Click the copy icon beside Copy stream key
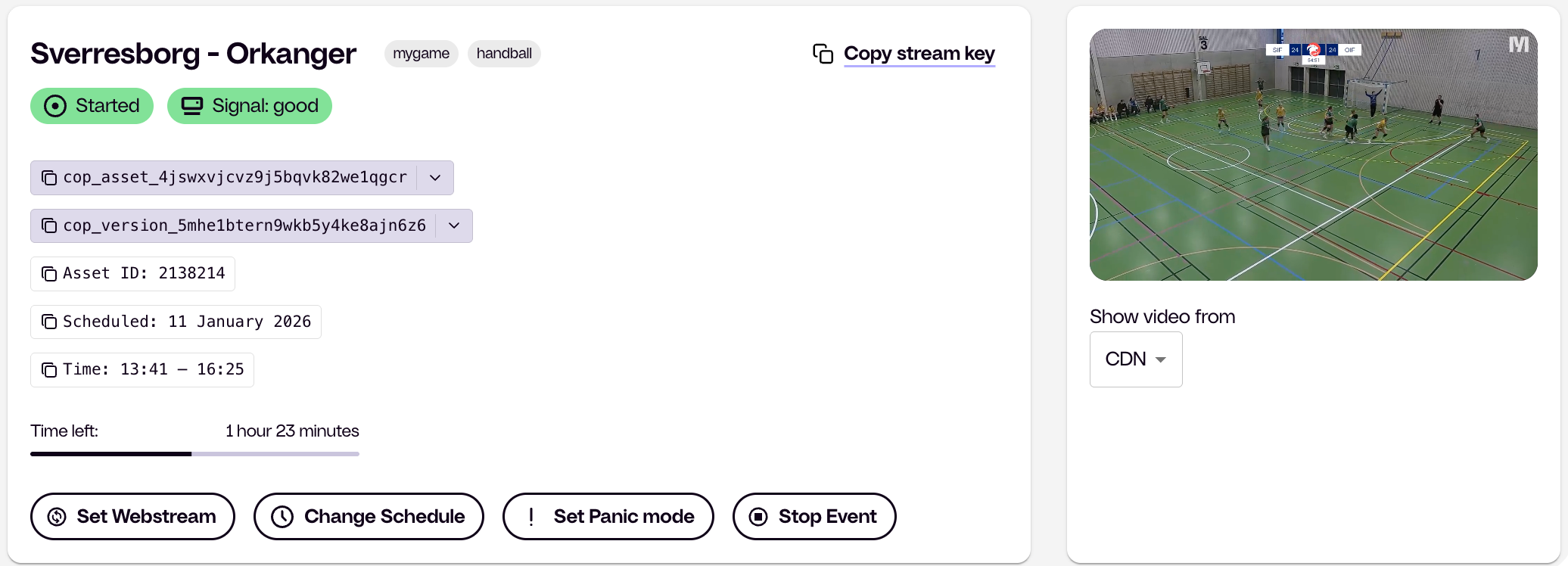 point(823,54)
